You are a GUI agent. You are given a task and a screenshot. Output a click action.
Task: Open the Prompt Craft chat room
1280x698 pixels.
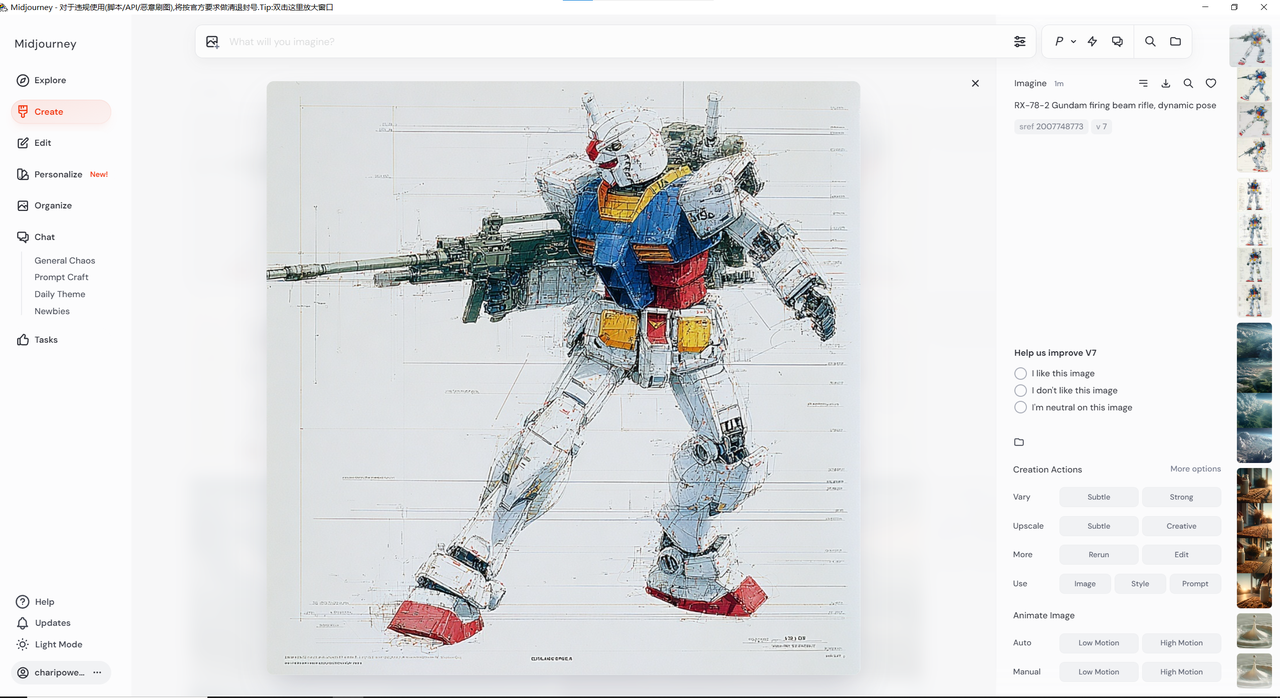62,277
